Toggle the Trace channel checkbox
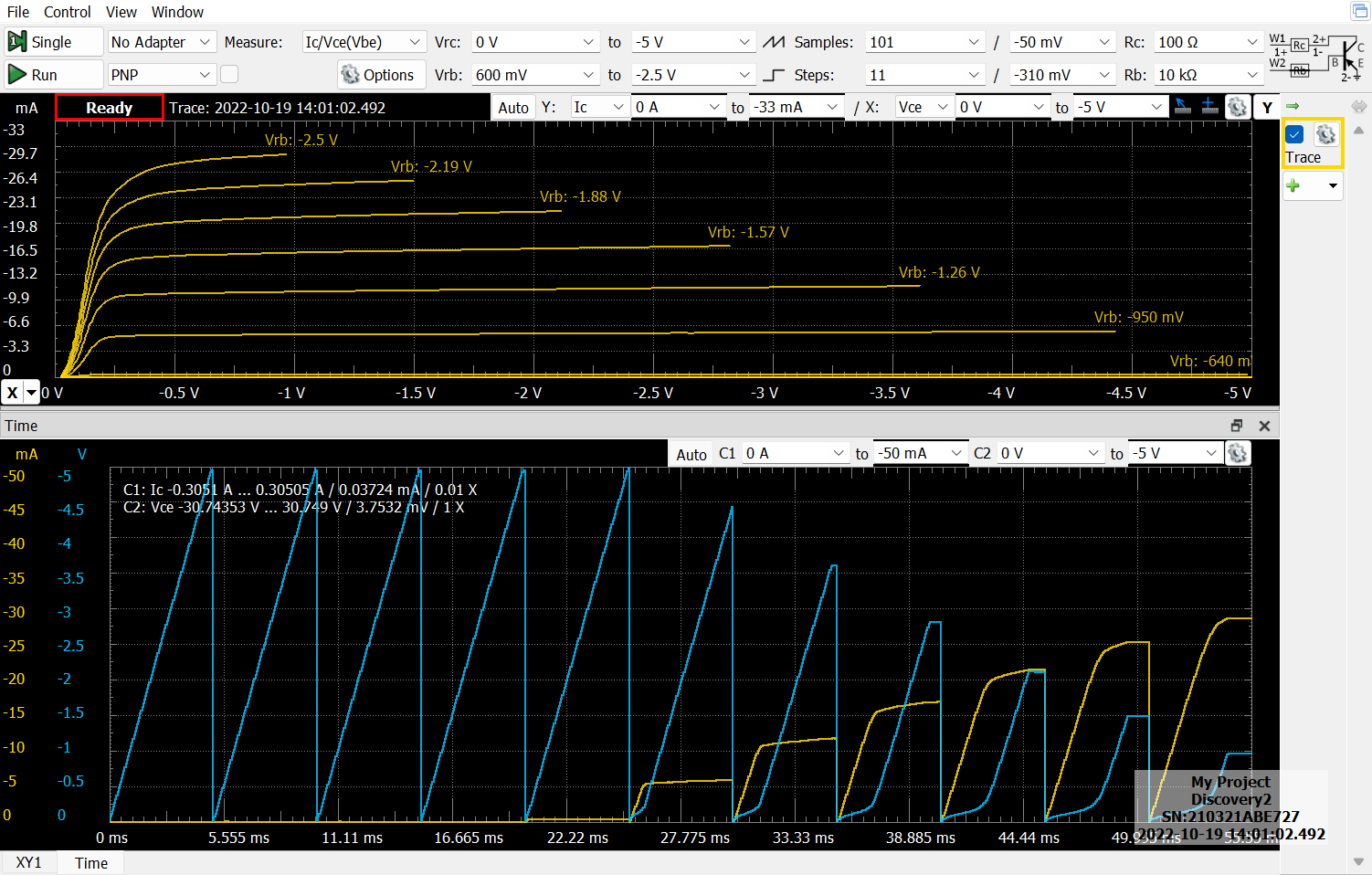Image resolution: width=1372 pixels, height=875 pixels. tap(1295, 135)
